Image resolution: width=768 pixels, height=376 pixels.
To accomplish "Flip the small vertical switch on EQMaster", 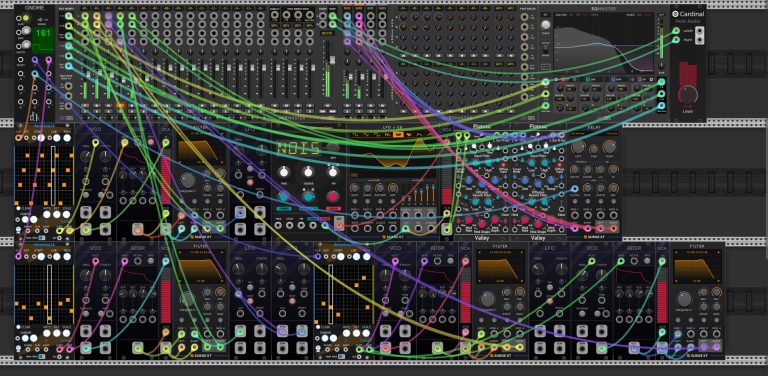I will (545, 49).
